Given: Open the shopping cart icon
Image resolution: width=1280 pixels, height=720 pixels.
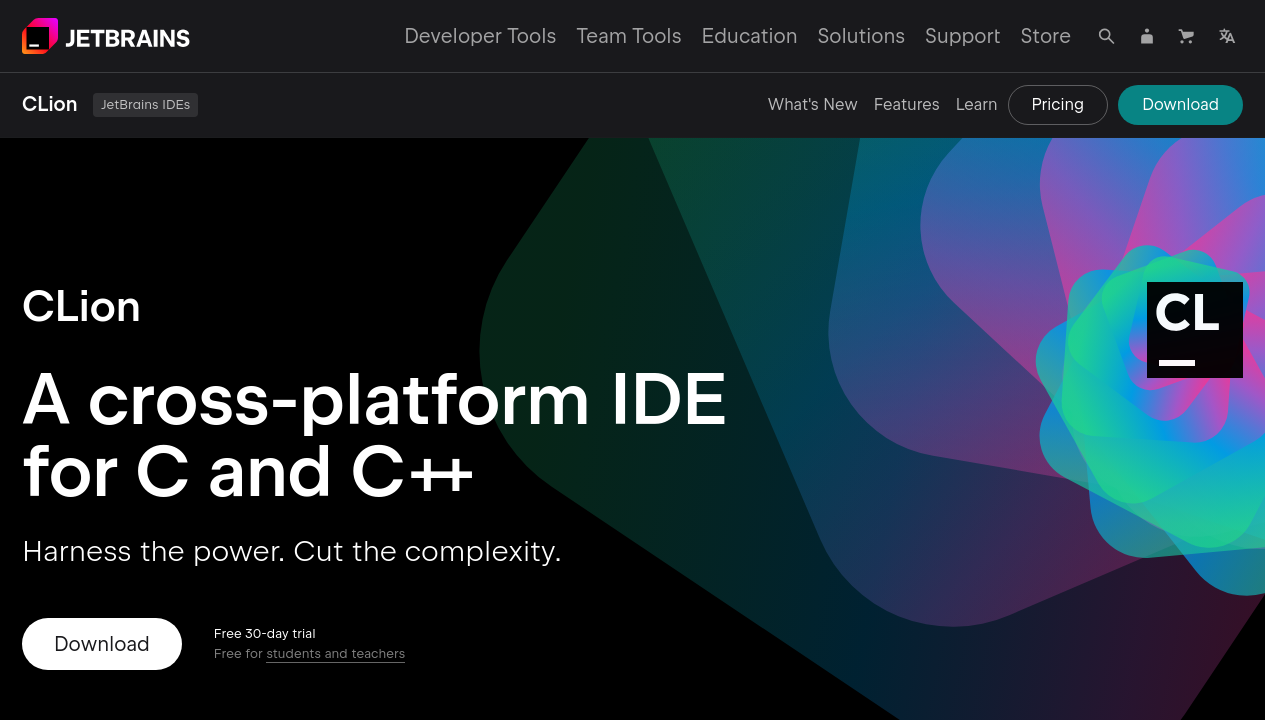Looking at the screenshot, I should coord(1186,36).
